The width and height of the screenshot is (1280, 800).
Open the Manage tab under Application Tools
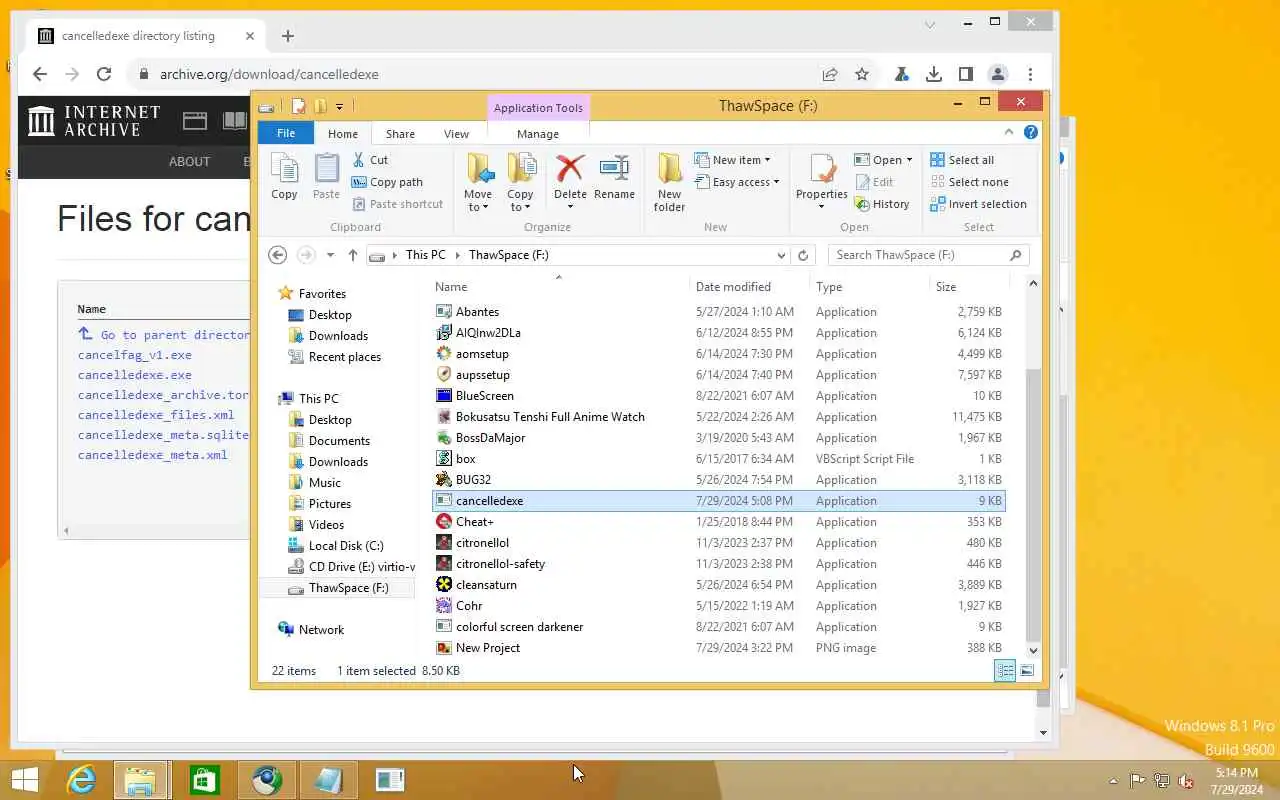538,134
